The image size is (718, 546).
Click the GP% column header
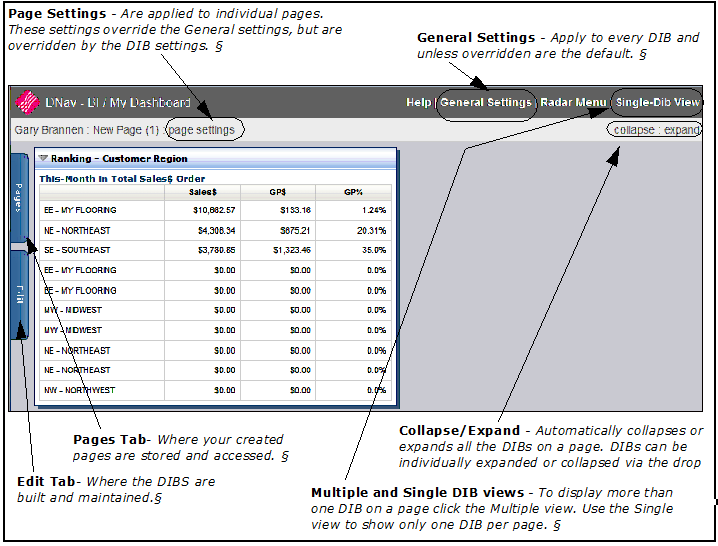point(352,191)
